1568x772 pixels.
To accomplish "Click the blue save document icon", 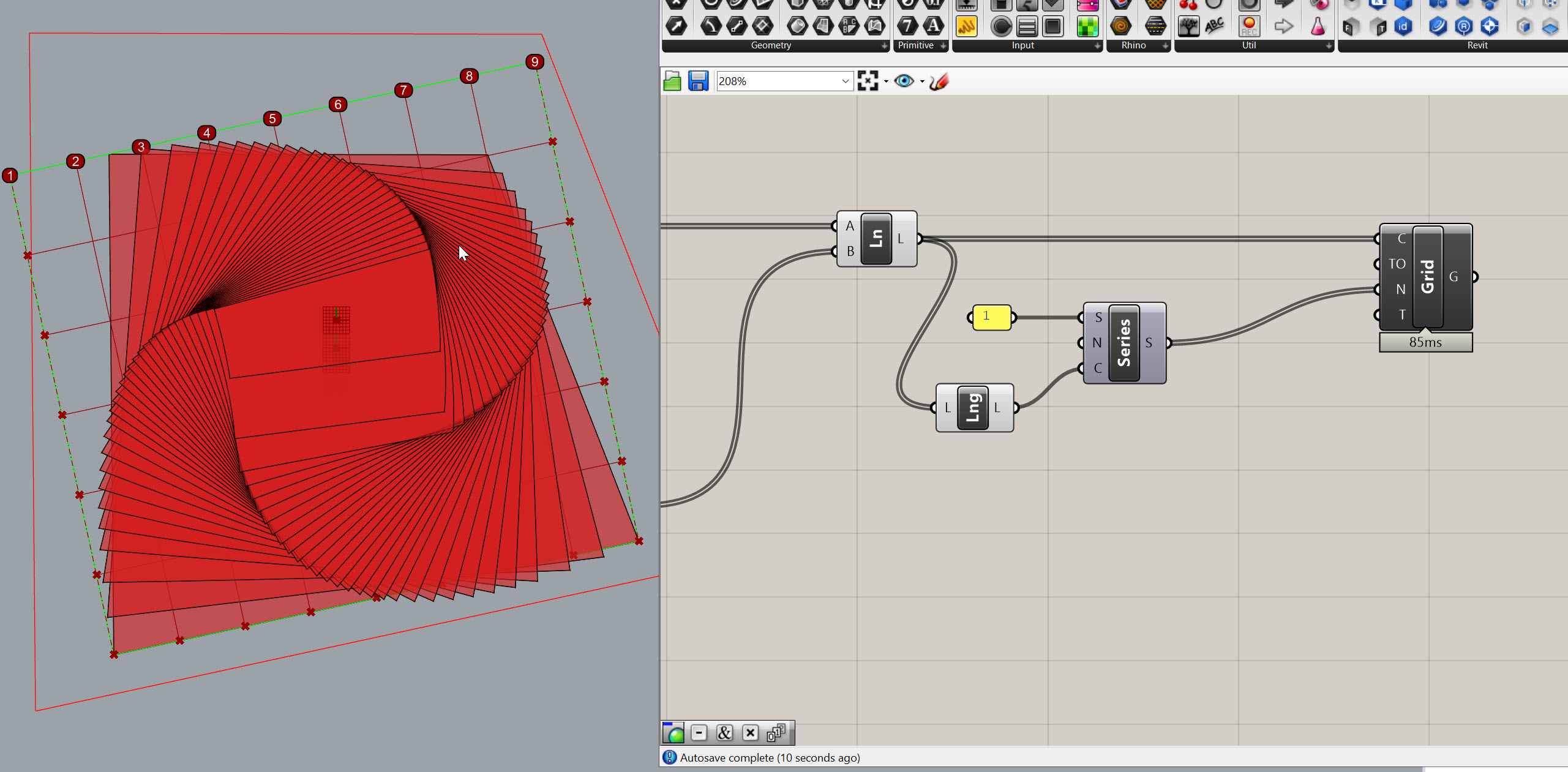I will [x=698, y=81].
